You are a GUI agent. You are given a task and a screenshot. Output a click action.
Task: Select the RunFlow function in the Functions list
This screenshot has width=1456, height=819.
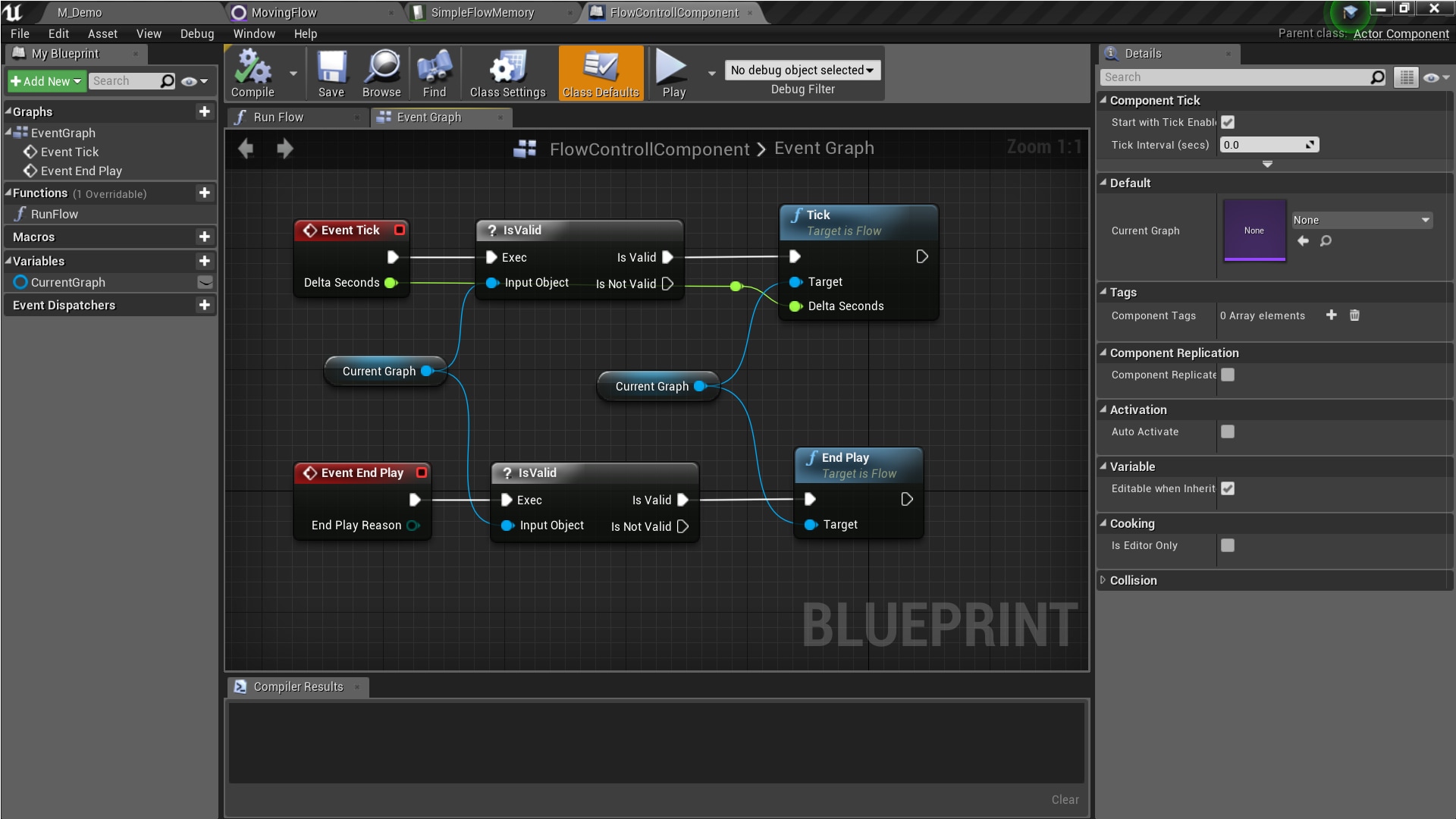pyautogui.click(x=55, y=213)
